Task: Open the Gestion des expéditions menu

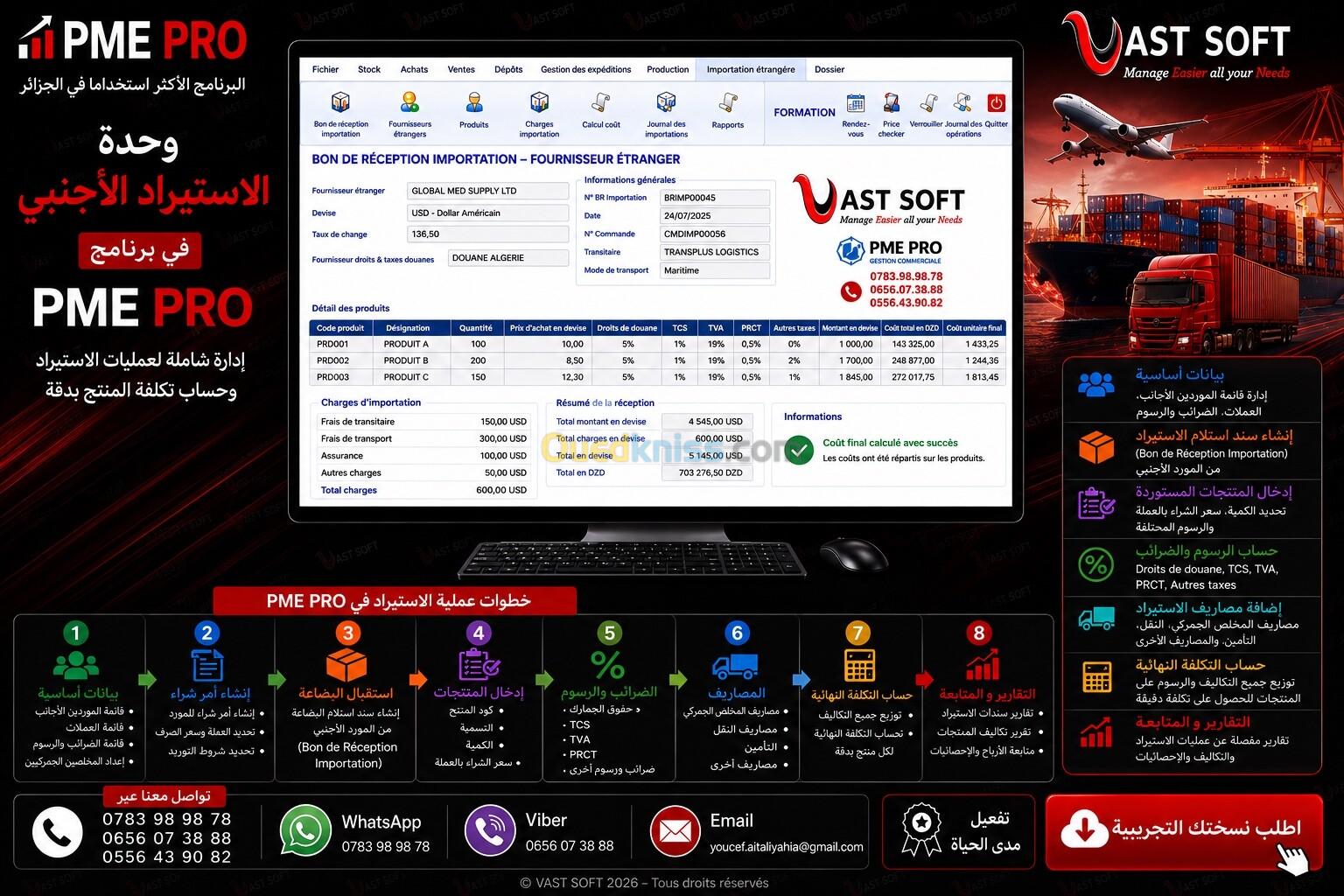Action: [585, 69]
